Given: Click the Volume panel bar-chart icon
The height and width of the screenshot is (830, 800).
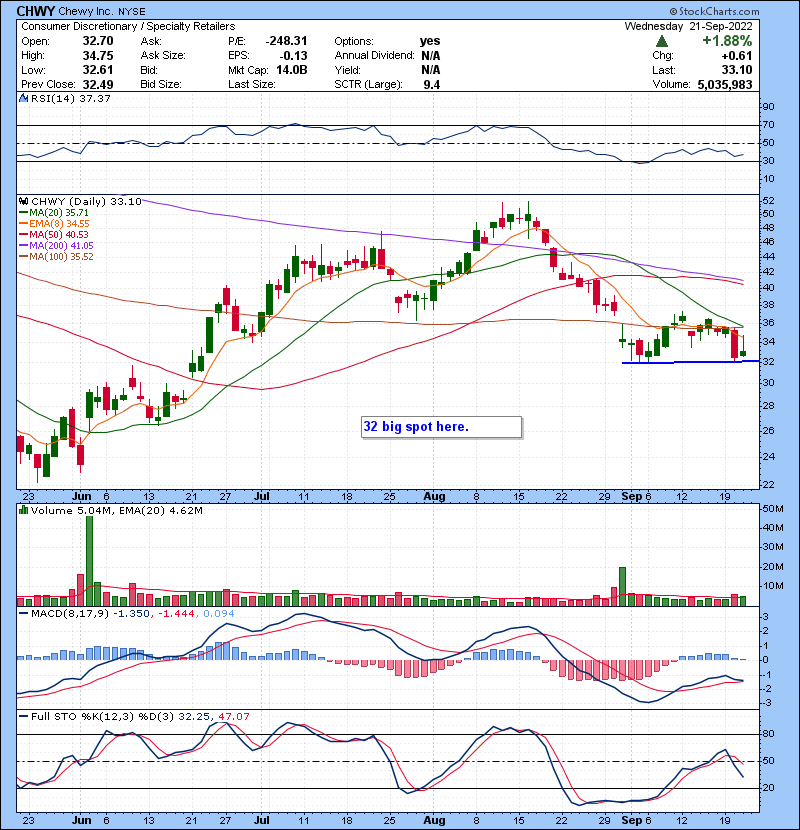Looking at the screenshot, I should [x=23, y=511].
